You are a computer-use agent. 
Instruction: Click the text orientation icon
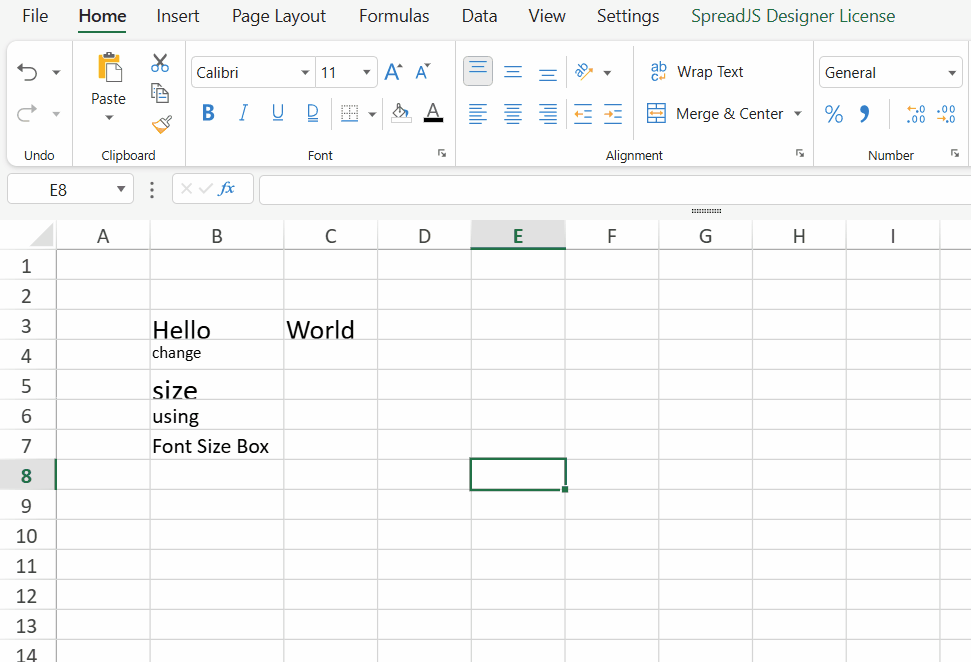[583, 72]
